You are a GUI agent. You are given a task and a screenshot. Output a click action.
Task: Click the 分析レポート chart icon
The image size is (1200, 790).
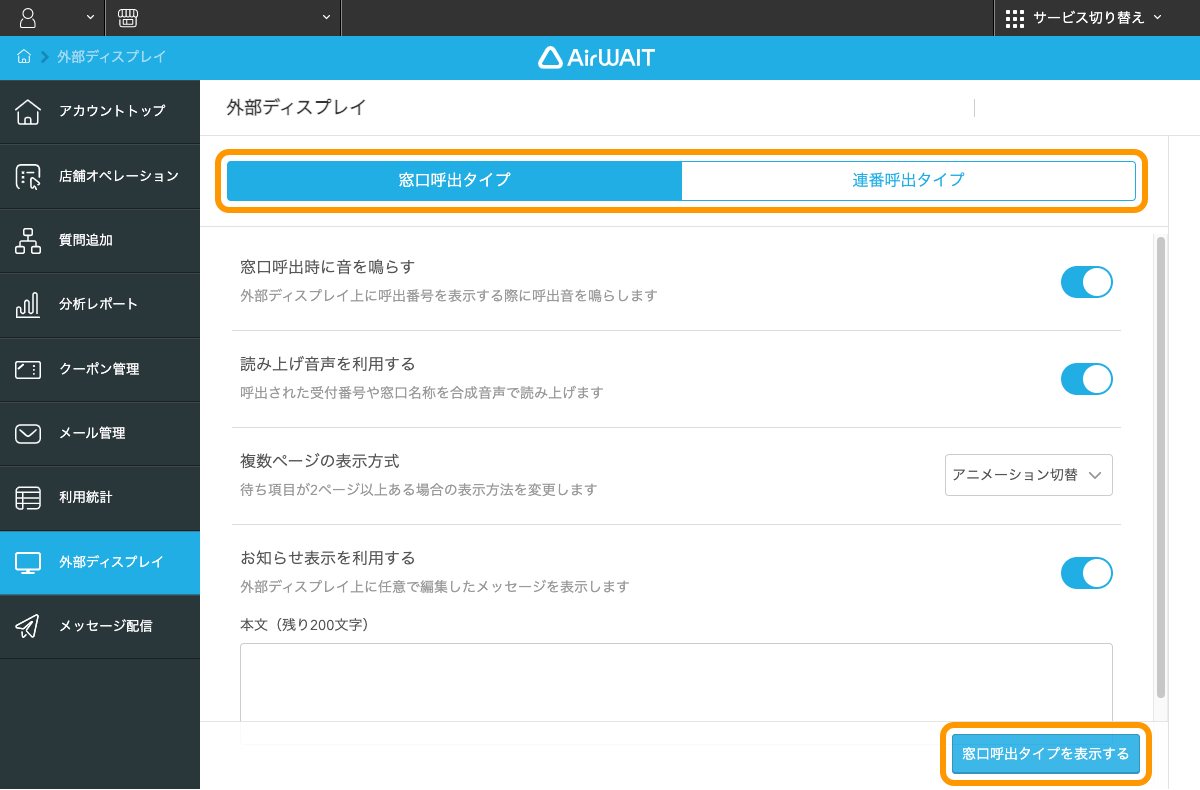click(28, 304)
